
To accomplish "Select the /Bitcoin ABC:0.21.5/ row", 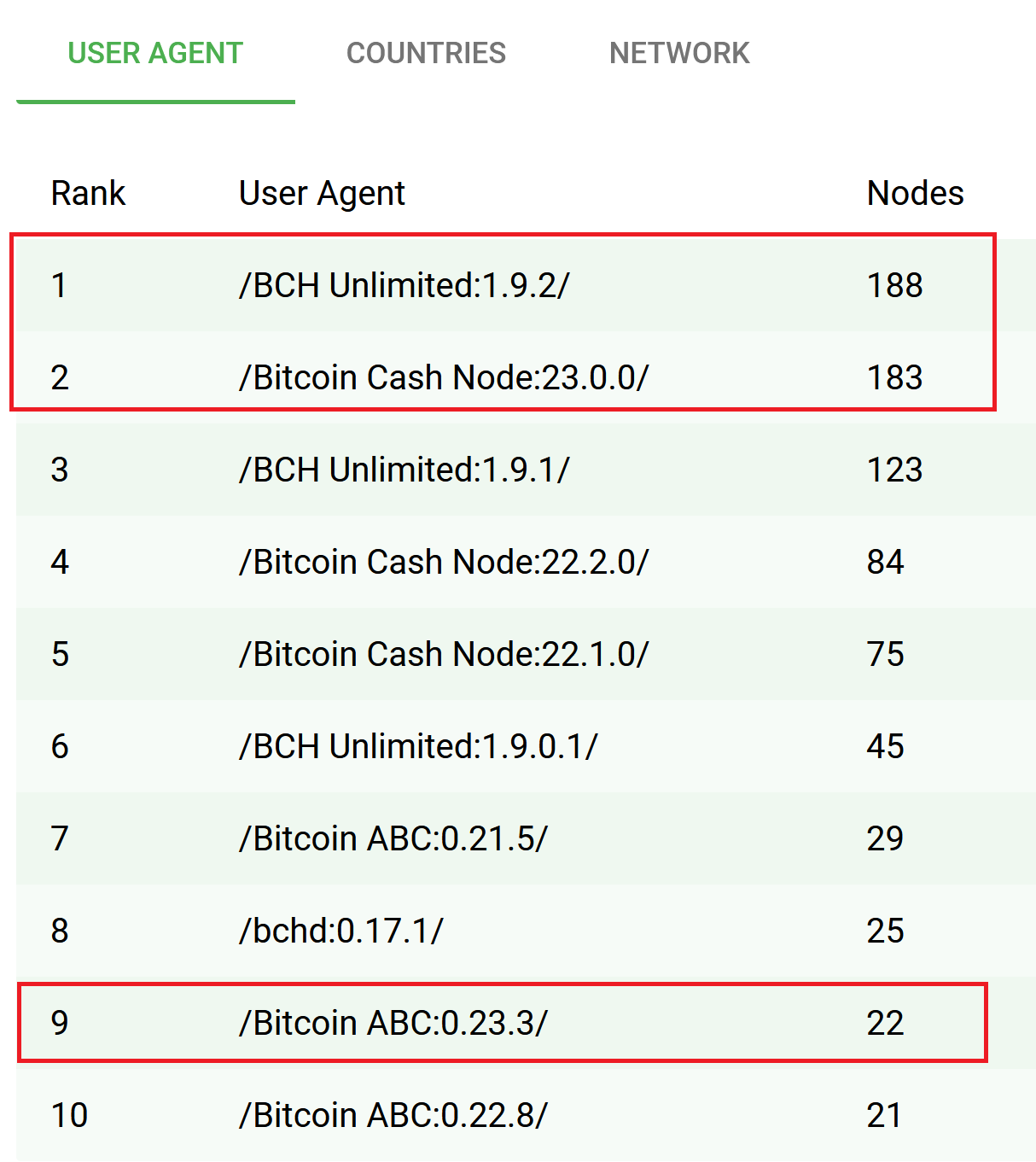I will [x=526, y=838].
